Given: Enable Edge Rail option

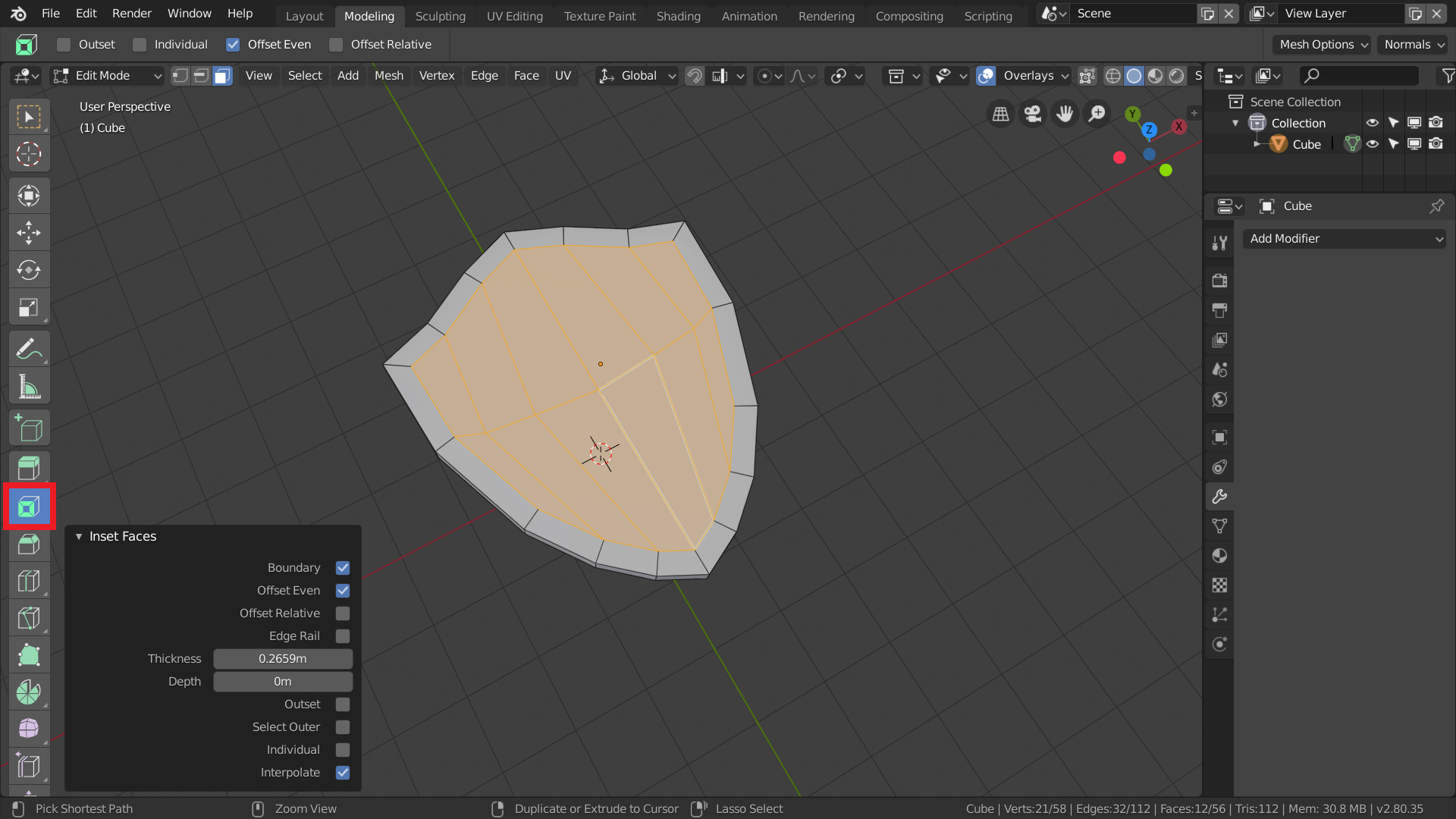Looking at the screenshot, I should pos(343,636).
